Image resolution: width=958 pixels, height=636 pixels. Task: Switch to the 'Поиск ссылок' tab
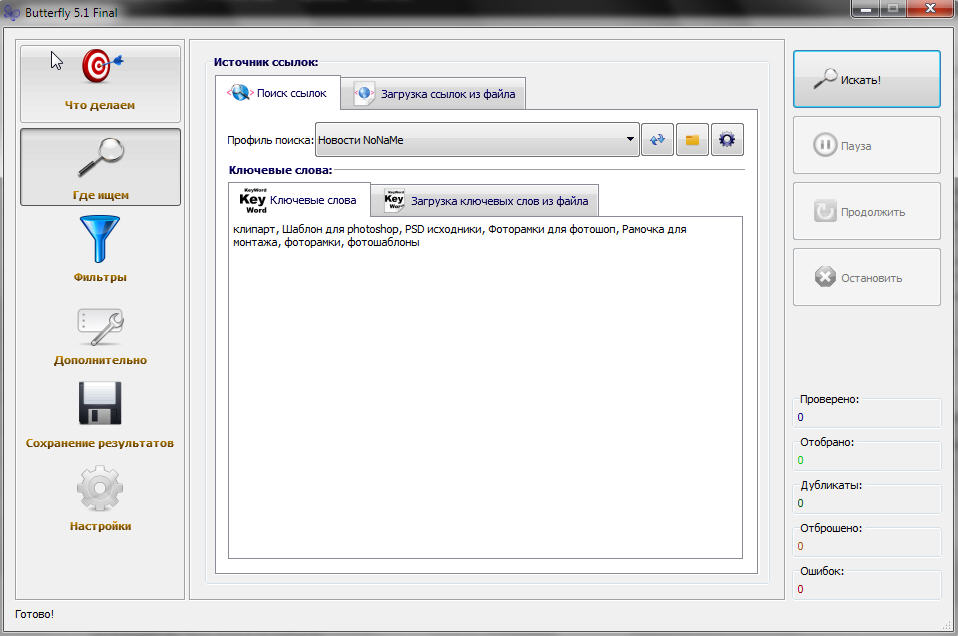tap(277, 93)
